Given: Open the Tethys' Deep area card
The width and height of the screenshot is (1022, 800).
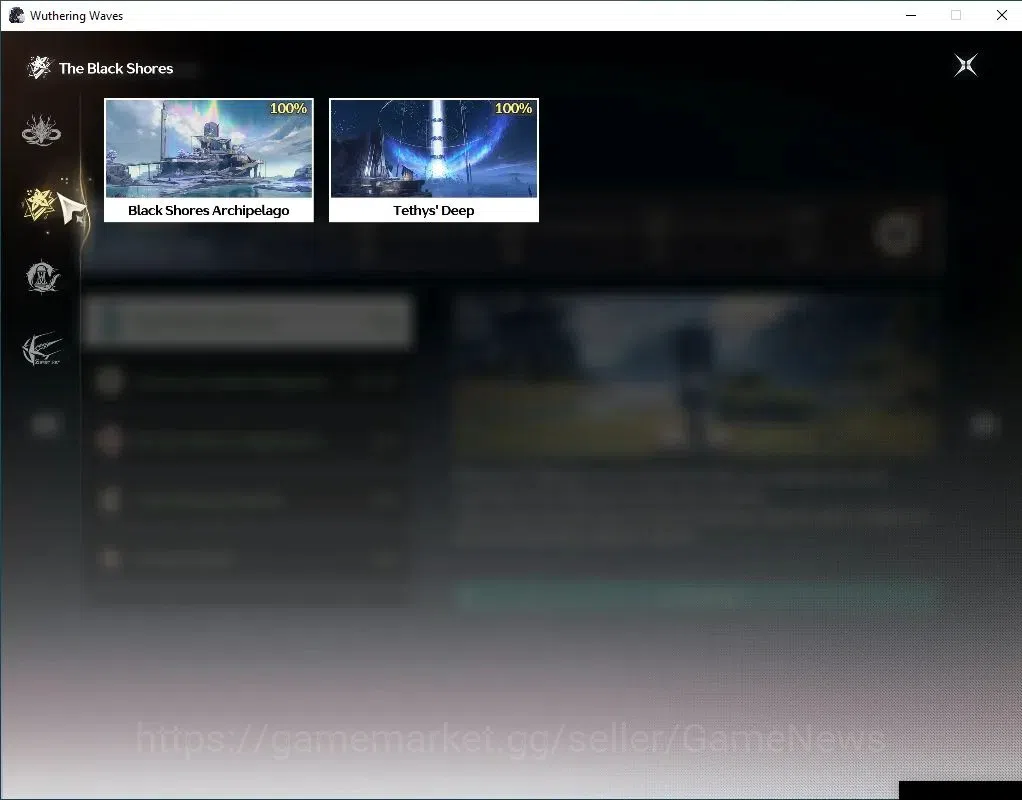Looking at the screenshot, I should pos(434,160).
